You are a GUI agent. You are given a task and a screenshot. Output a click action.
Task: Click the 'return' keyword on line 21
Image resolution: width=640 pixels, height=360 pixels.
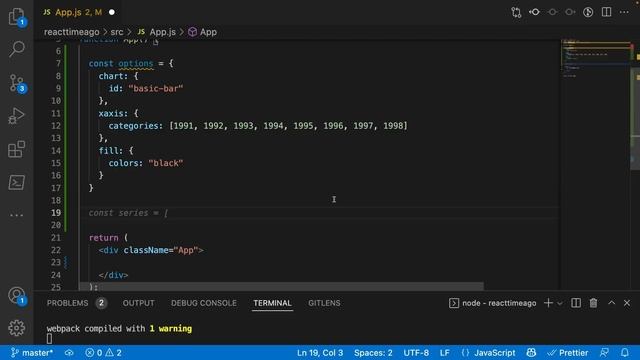(104, 238)
